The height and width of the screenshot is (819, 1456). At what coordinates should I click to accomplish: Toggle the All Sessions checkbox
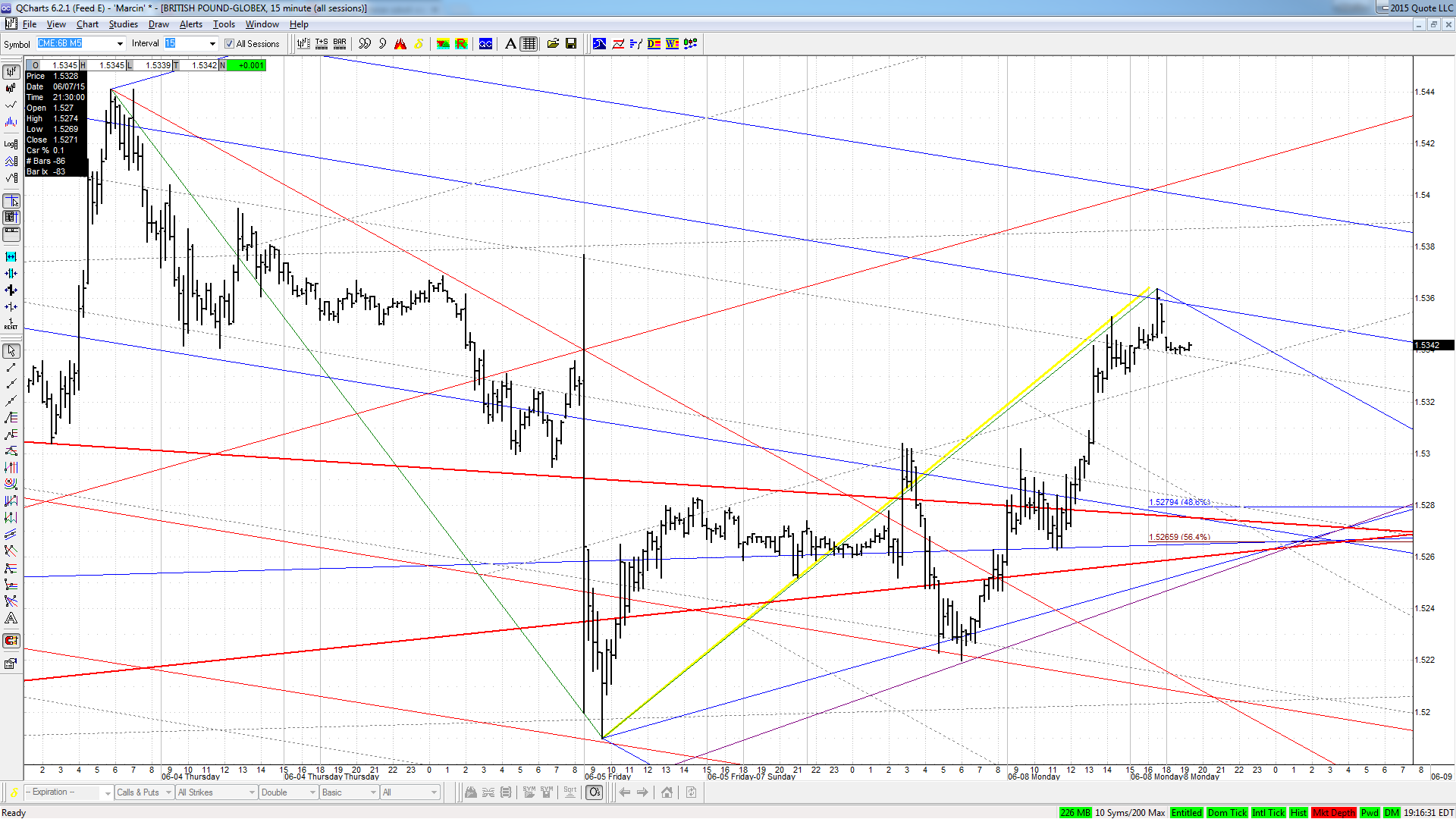point(229,44)
